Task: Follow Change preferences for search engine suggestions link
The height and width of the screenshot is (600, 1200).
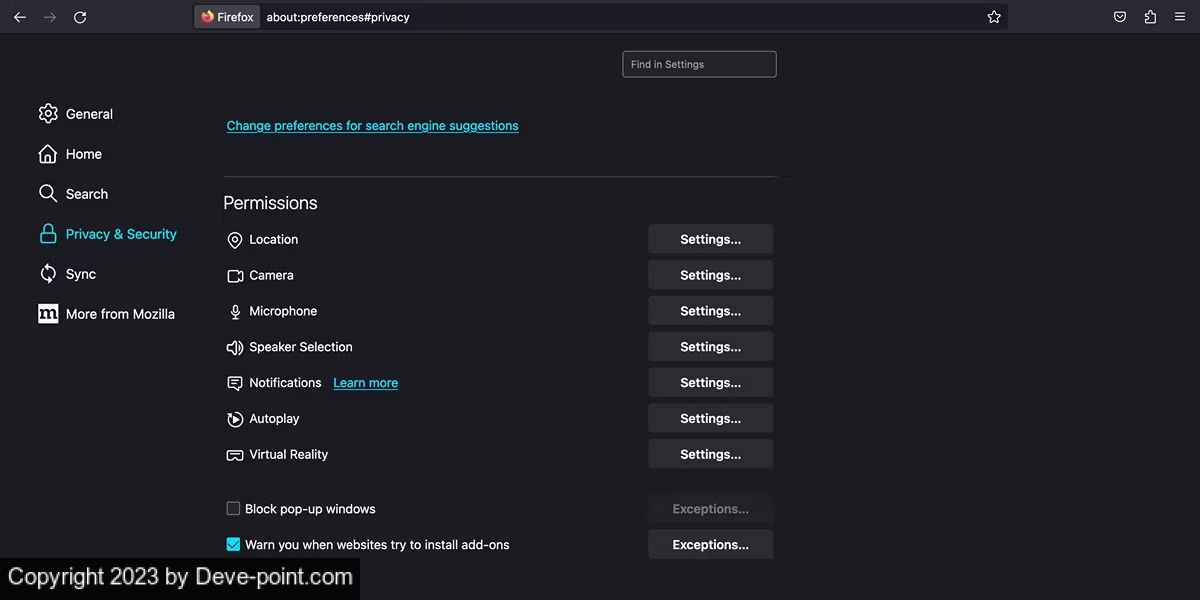Action: pyautogui.click(x=372, y=126)
